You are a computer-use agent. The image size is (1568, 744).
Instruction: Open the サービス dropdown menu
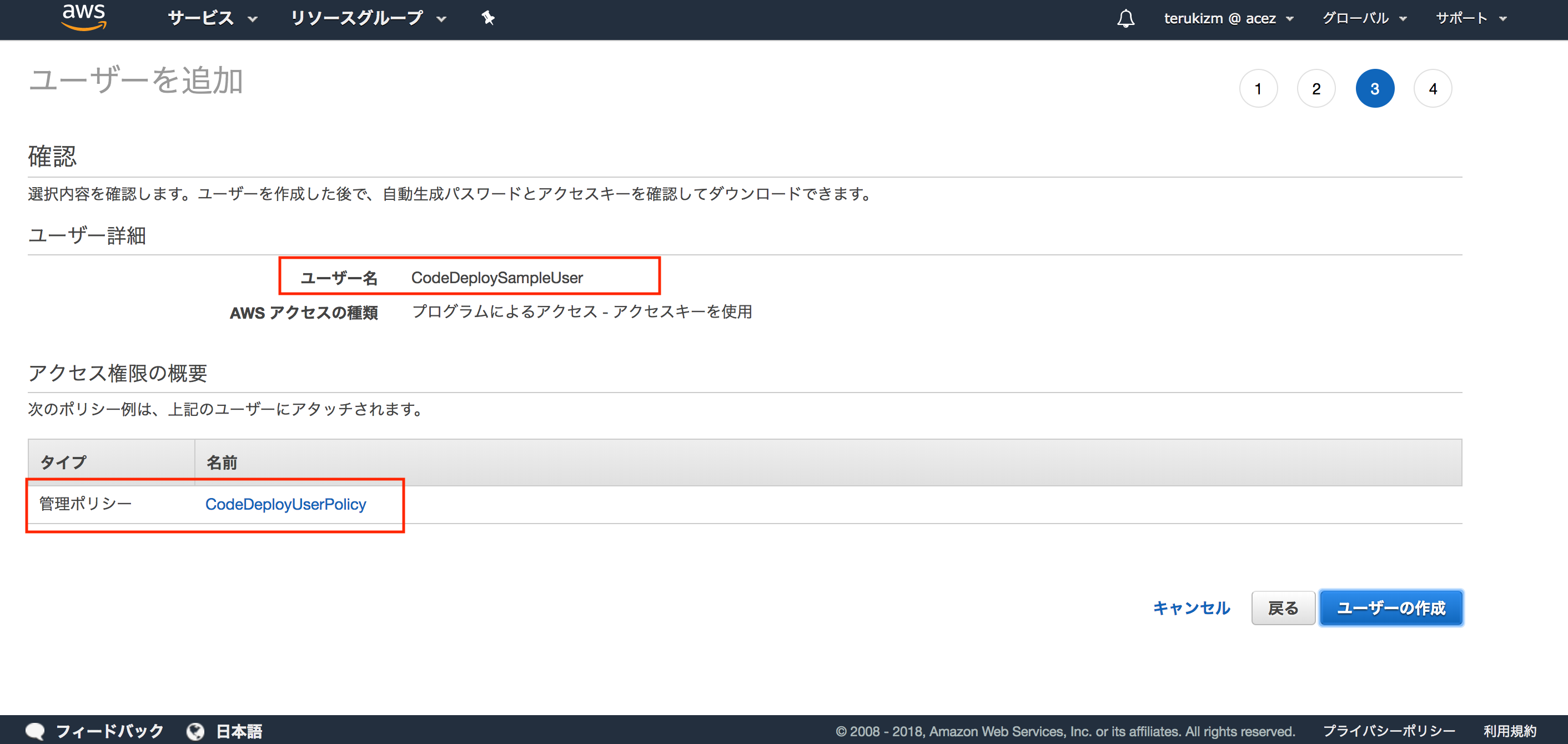point(213,18)
